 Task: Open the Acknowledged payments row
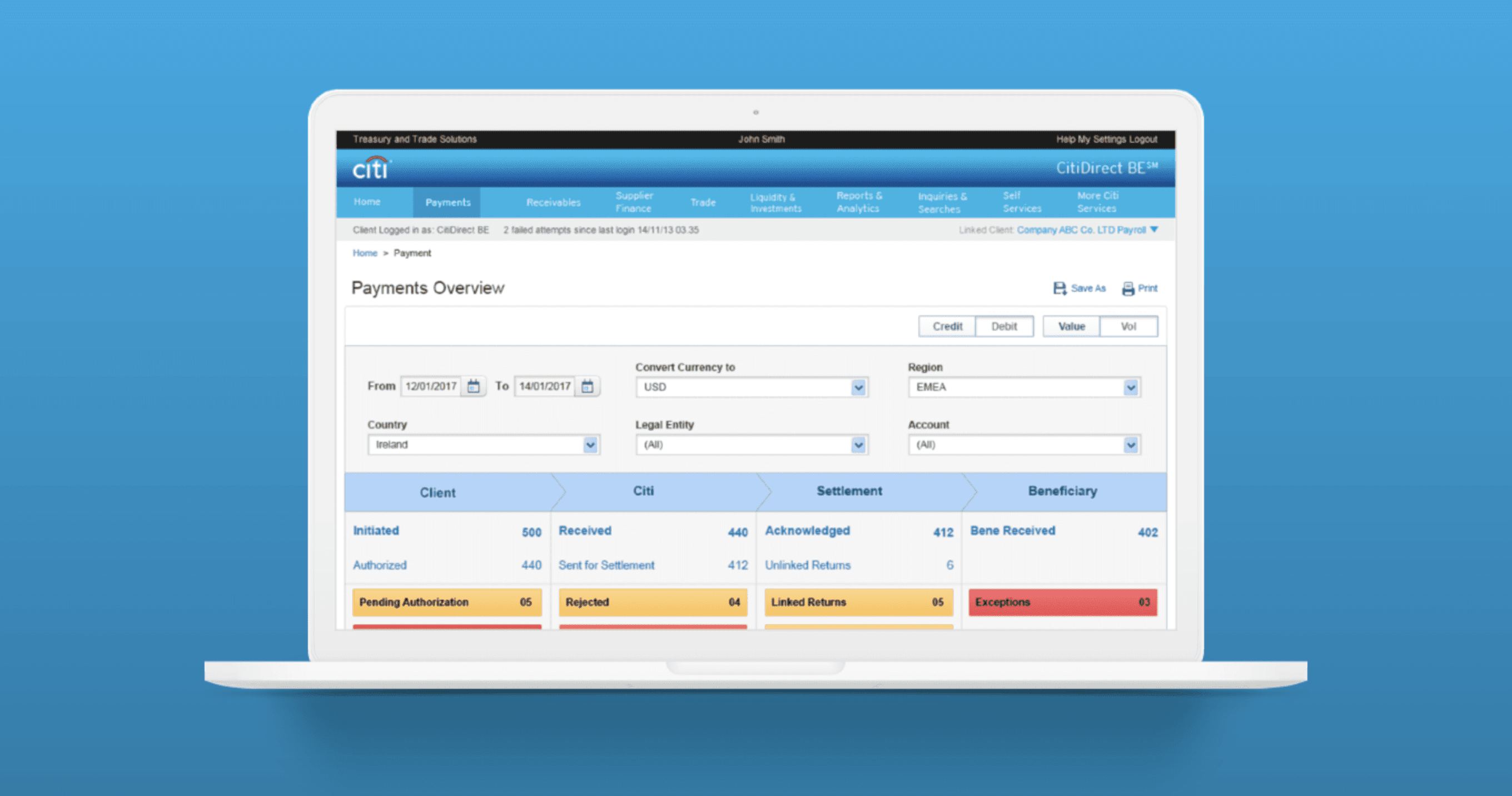click(x=859, y=531)
